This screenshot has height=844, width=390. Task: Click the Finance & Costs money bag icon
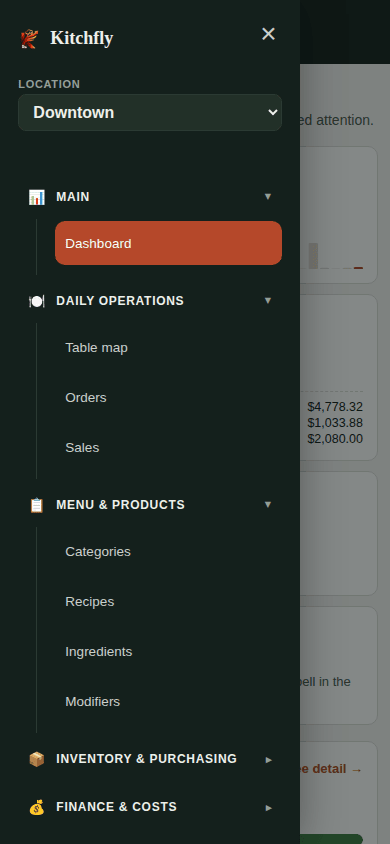[x=37, y=807]
